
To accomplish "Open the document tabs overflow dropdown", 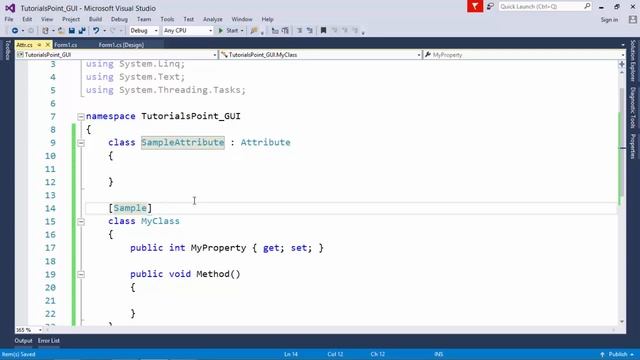I will (x=623, y=45).
